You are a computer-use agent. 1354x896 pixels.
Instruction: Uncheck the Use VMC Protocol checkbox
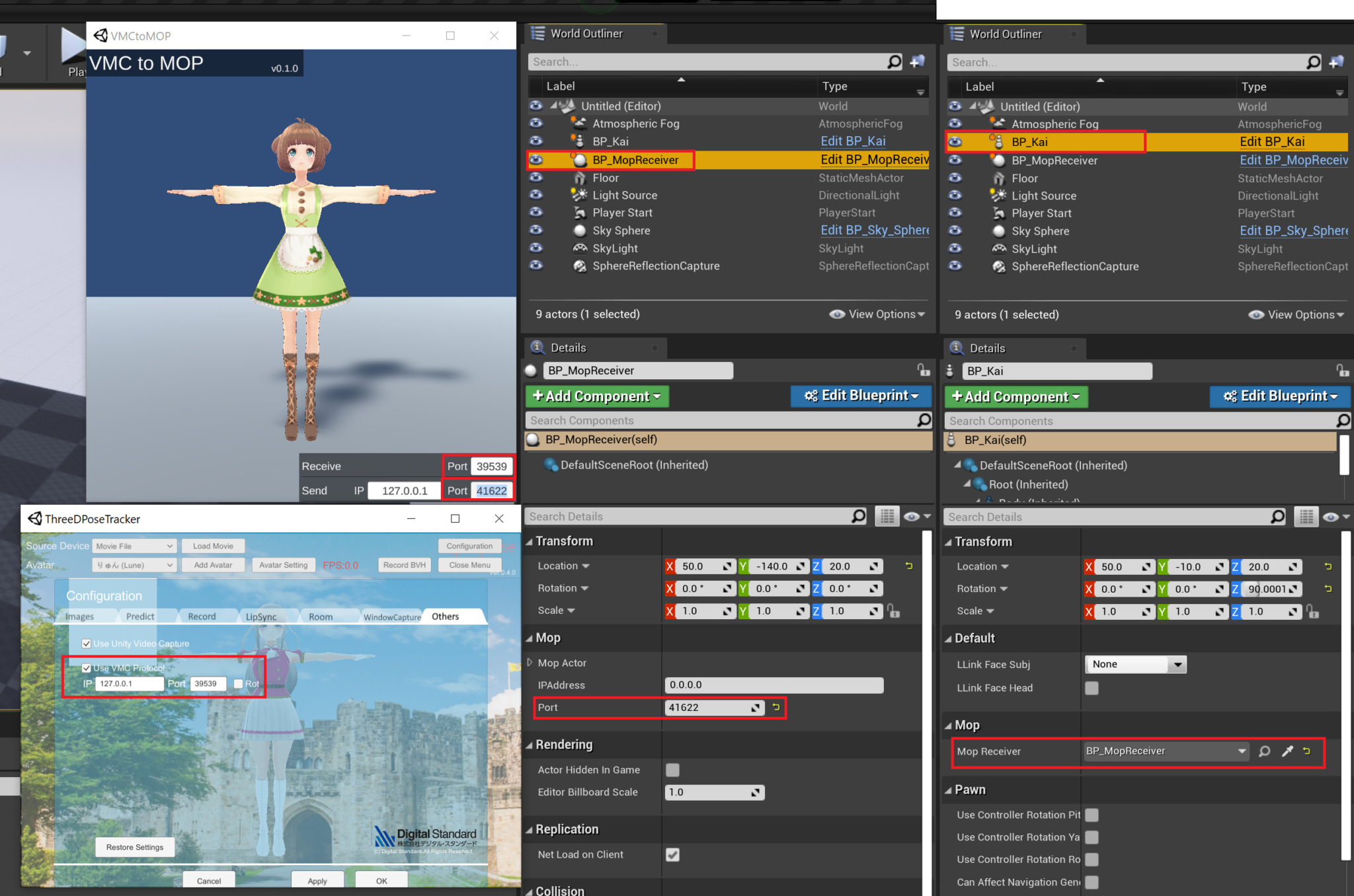click(87, 668)
